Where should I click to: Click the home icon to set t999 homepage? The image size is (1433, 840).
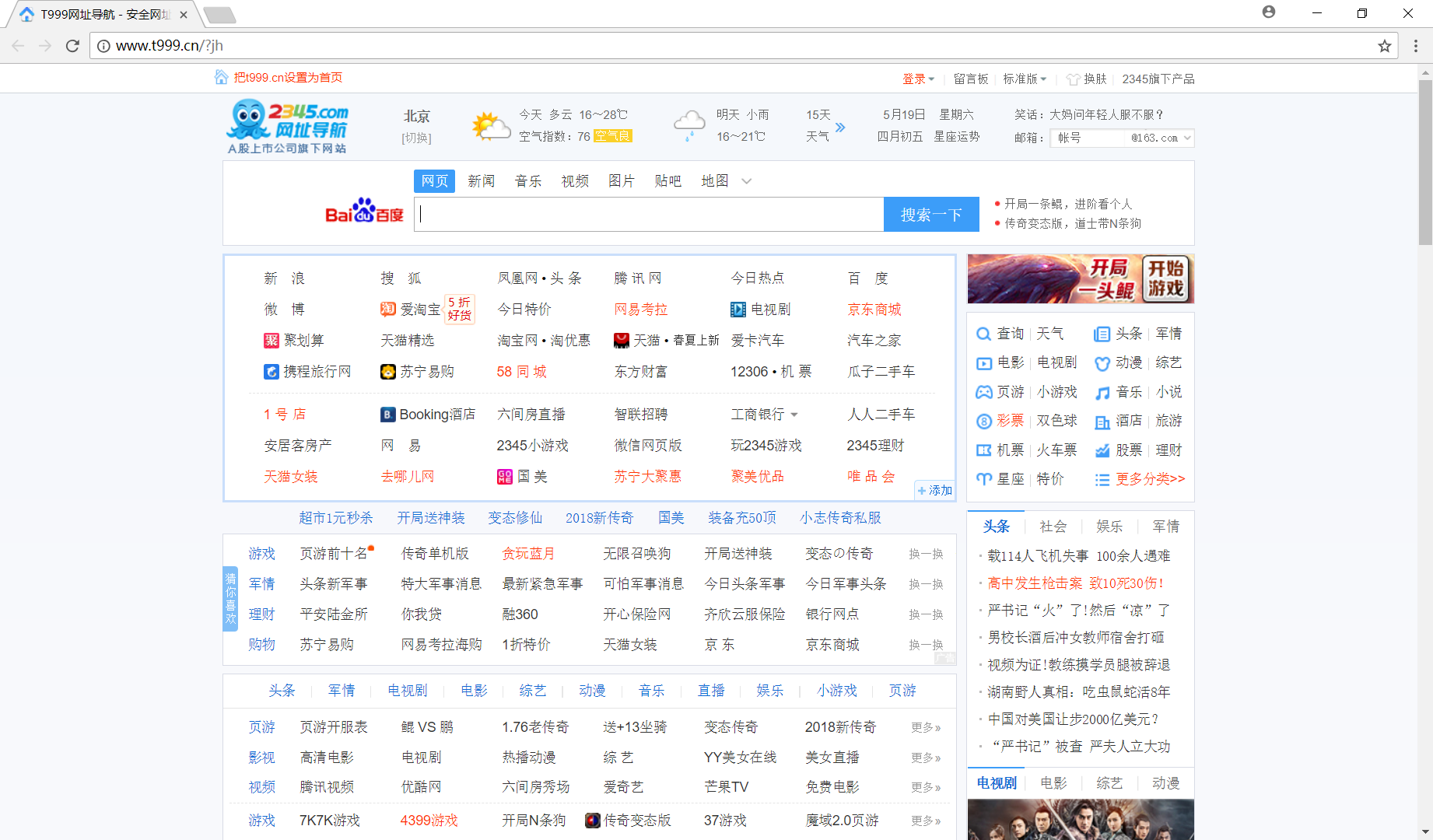(220, 77)
